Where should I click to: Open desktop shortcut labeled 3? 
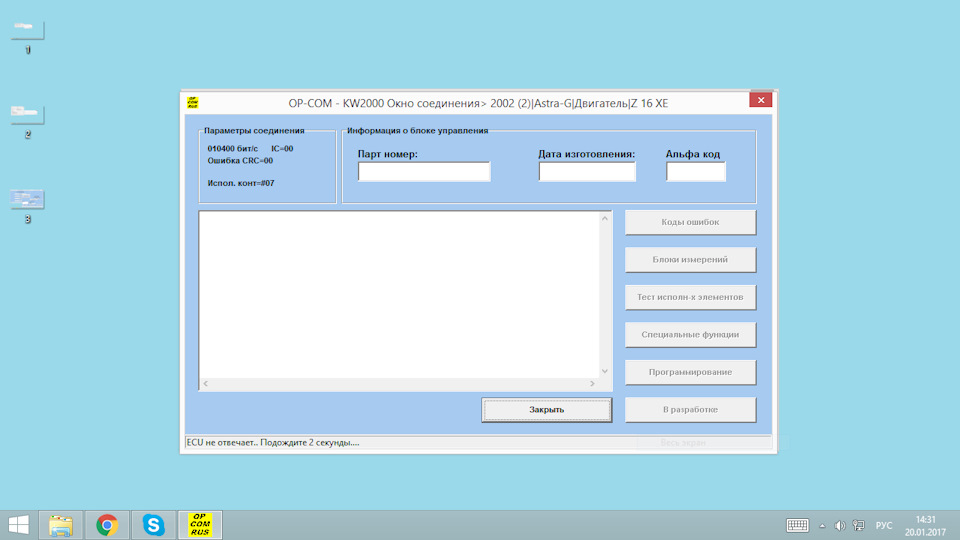[27, 198]
